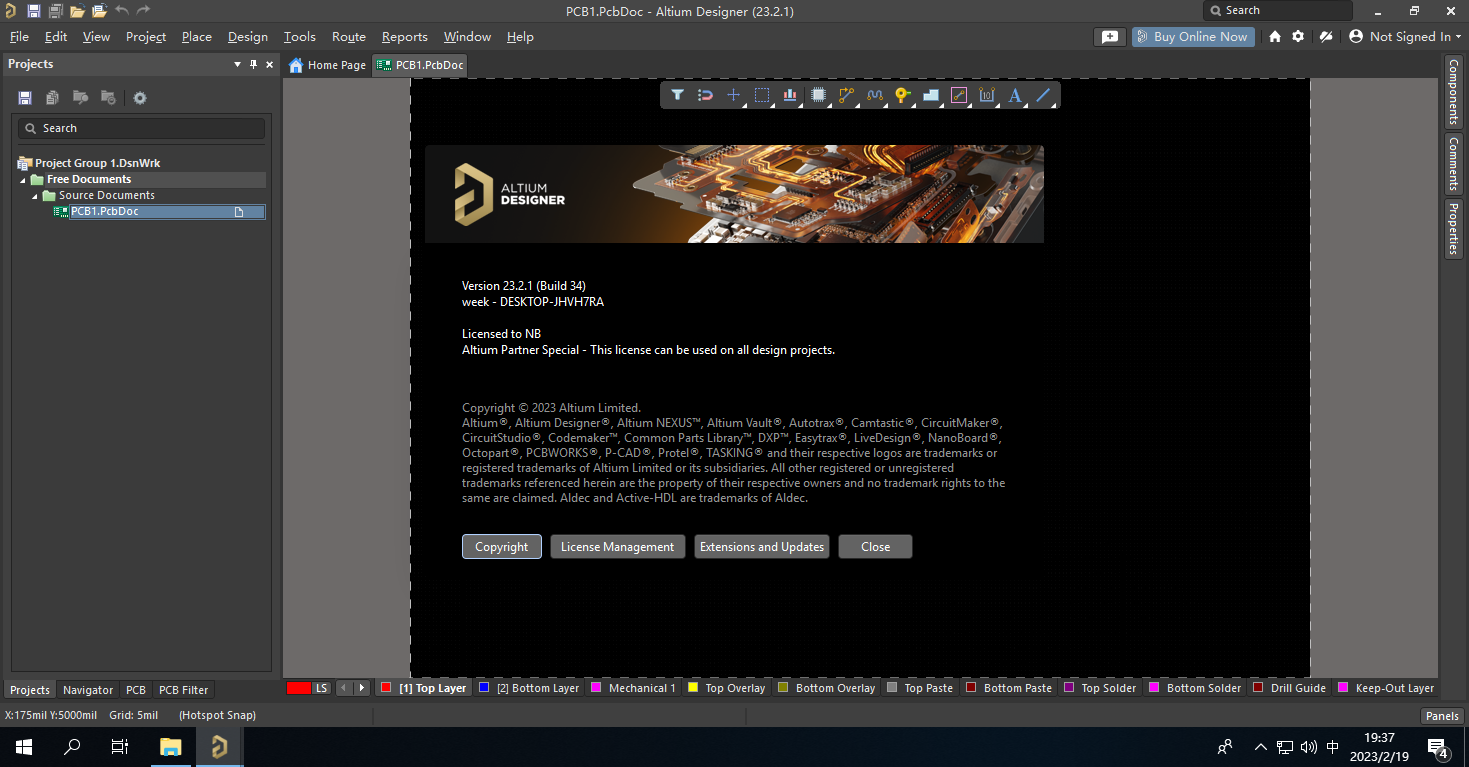Select Project Group 1.DsnWrk
Viewport: 1469px width, 767px height.
[x=97, y=163]
